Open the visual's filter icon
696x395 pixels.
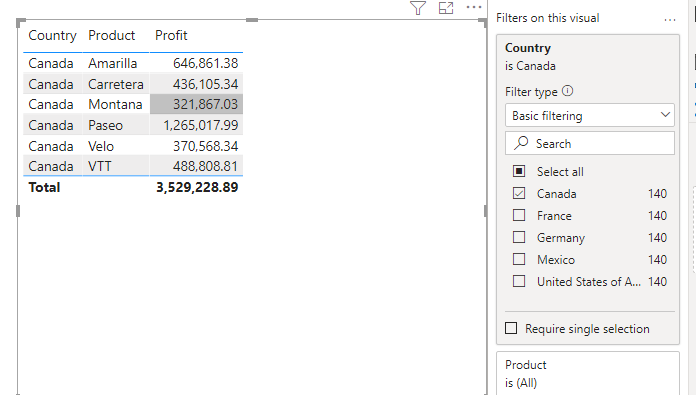click(x=418, y=8)
